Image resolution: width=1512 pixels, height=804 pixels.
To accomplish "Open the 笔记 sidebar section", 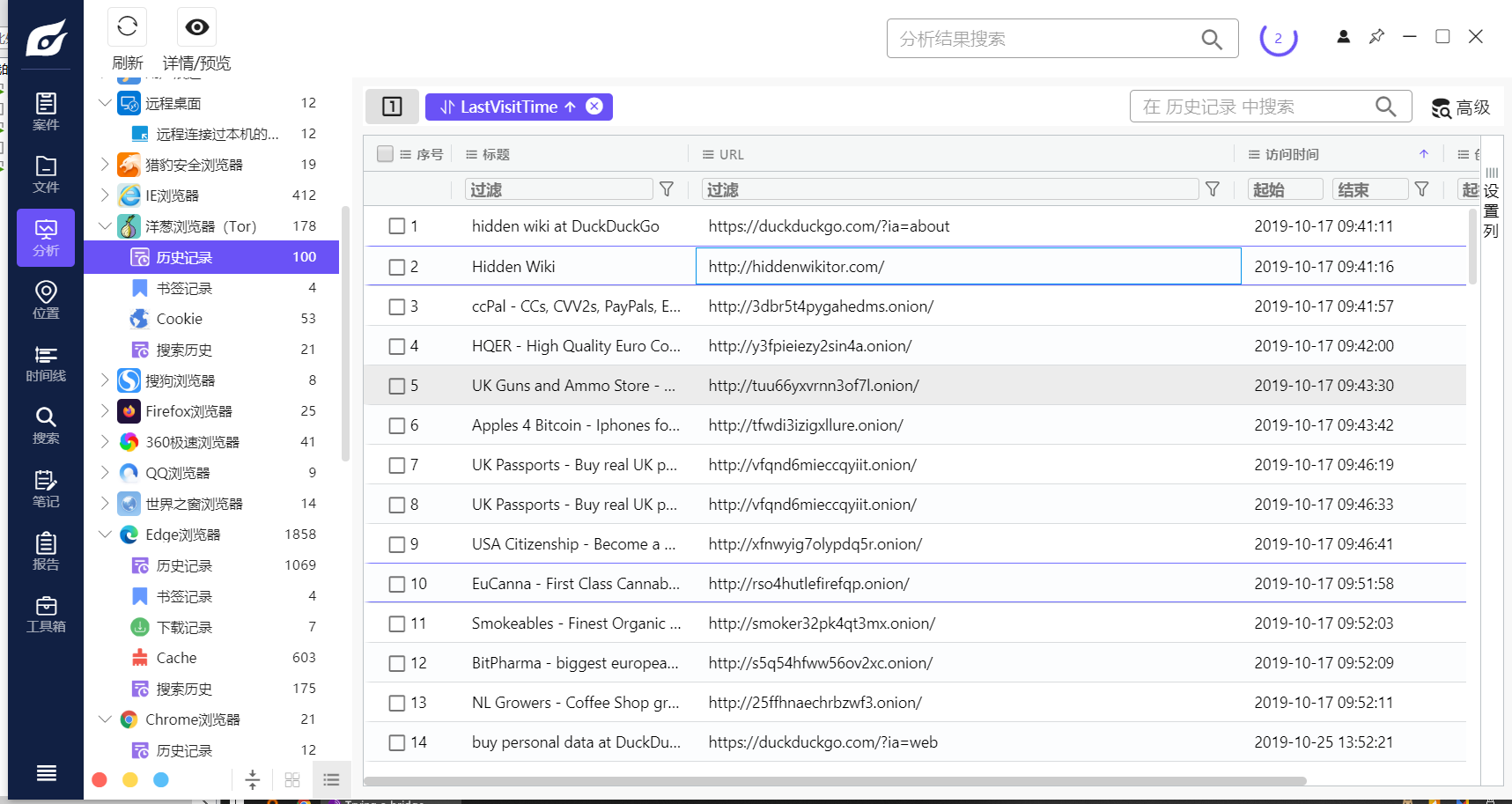I will tap(46, 489).
